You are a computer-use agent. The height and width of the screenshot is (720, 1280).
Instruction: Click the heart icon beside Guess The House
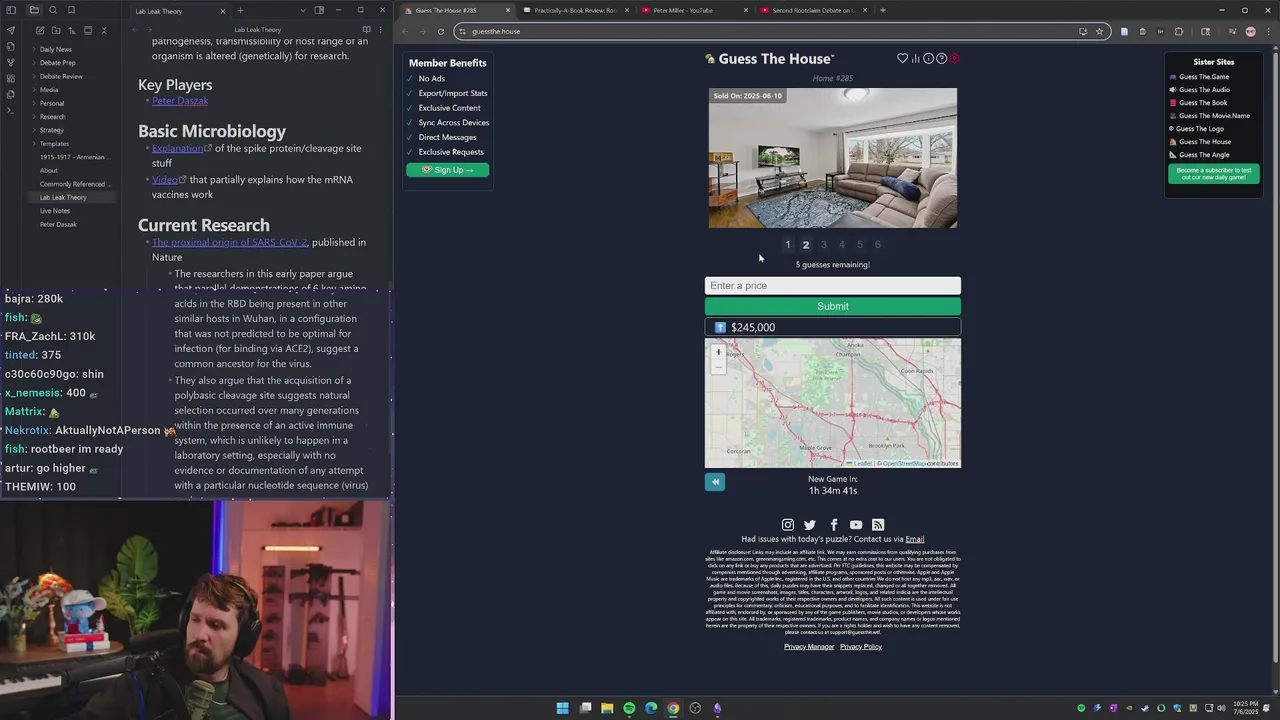[902, 58]
